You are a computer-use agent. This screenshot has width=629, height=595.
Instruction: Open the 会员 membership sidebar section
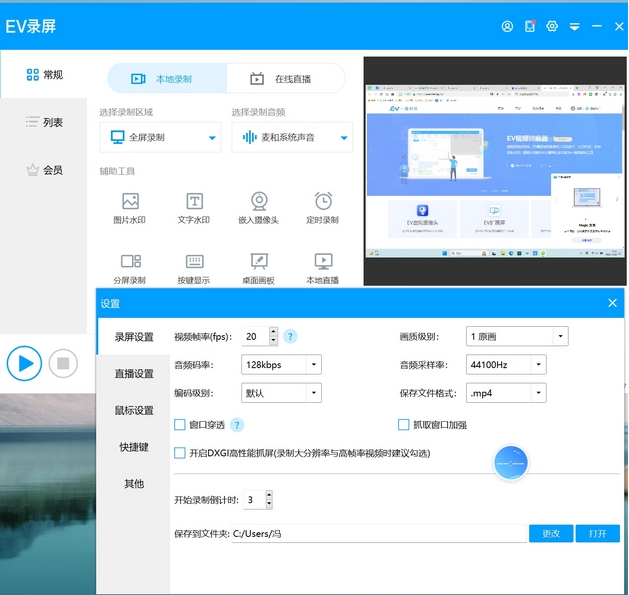[44, 170]
